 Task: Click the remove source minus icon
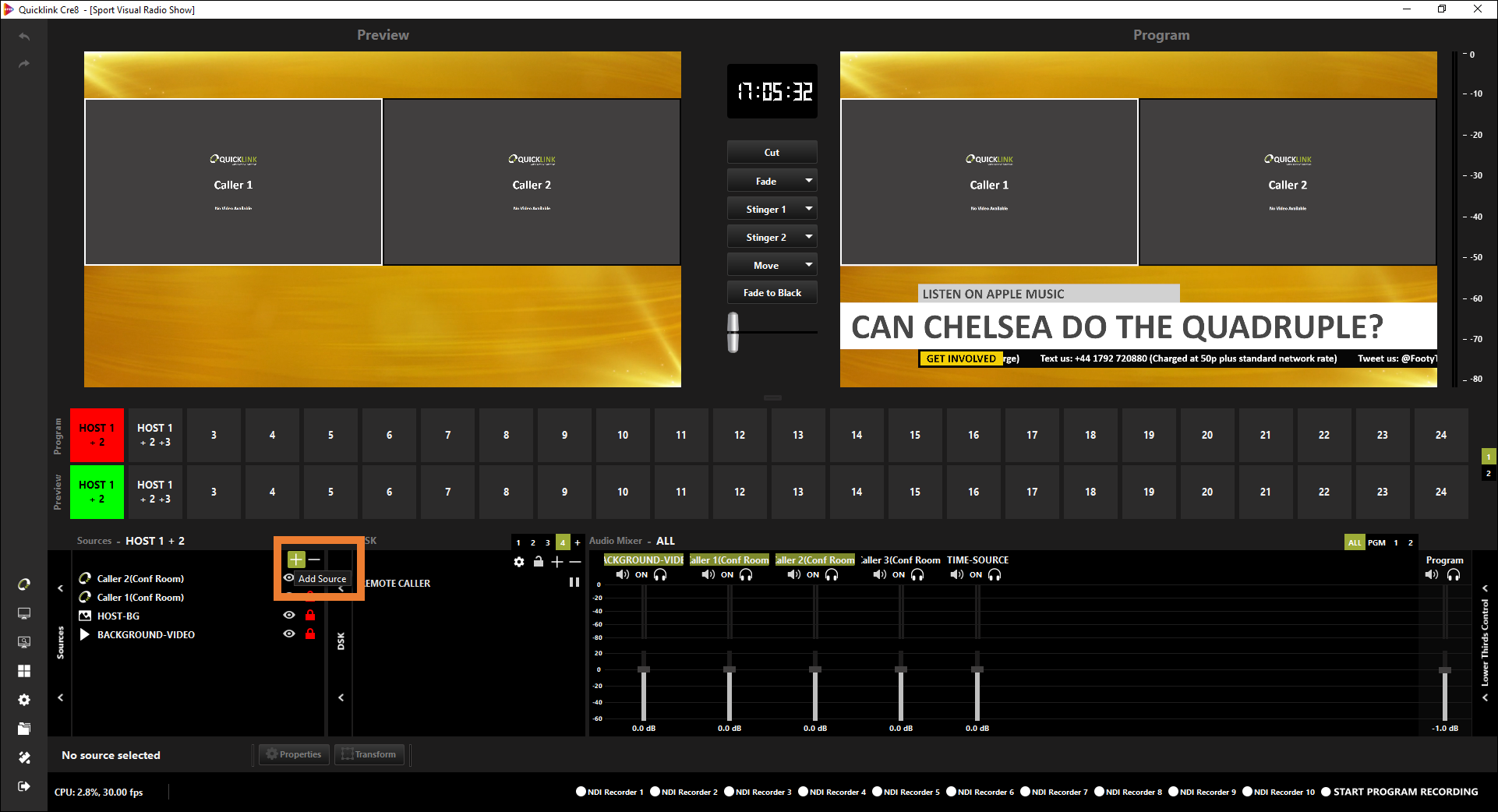pyautogui.click(x=314, y=560)
